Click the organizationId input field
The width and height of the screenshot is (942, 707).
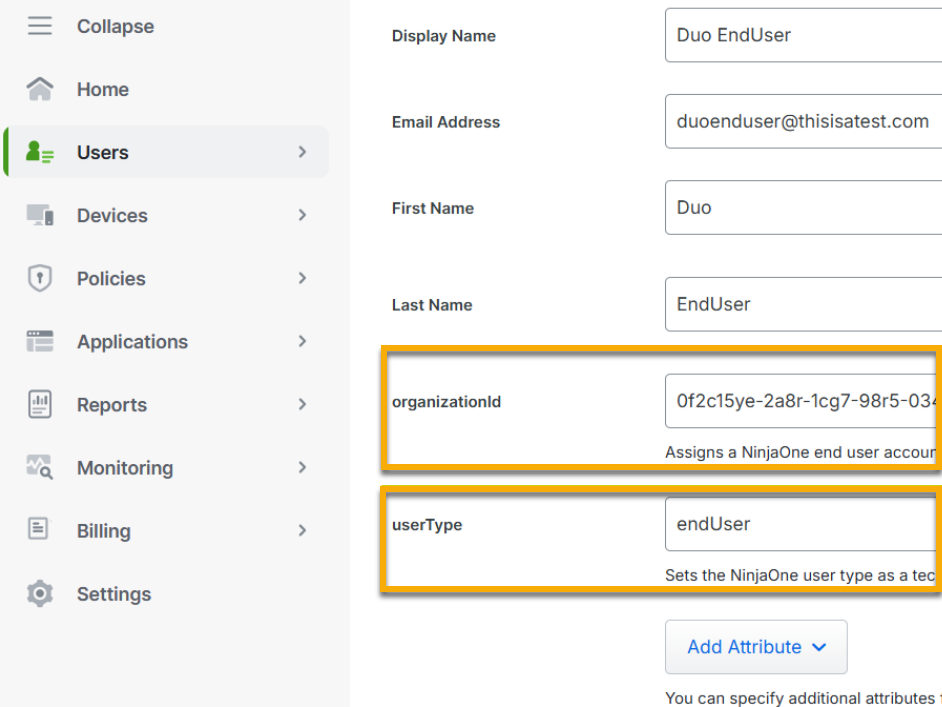coord(803,401)
